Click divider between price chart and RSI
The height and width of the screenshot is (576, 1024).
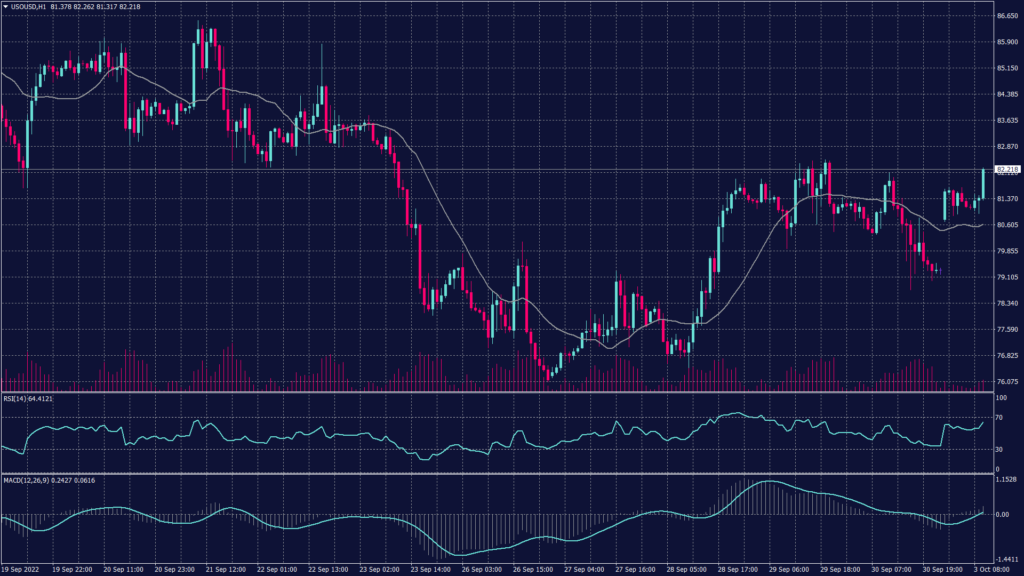click(x=500, y=393)
